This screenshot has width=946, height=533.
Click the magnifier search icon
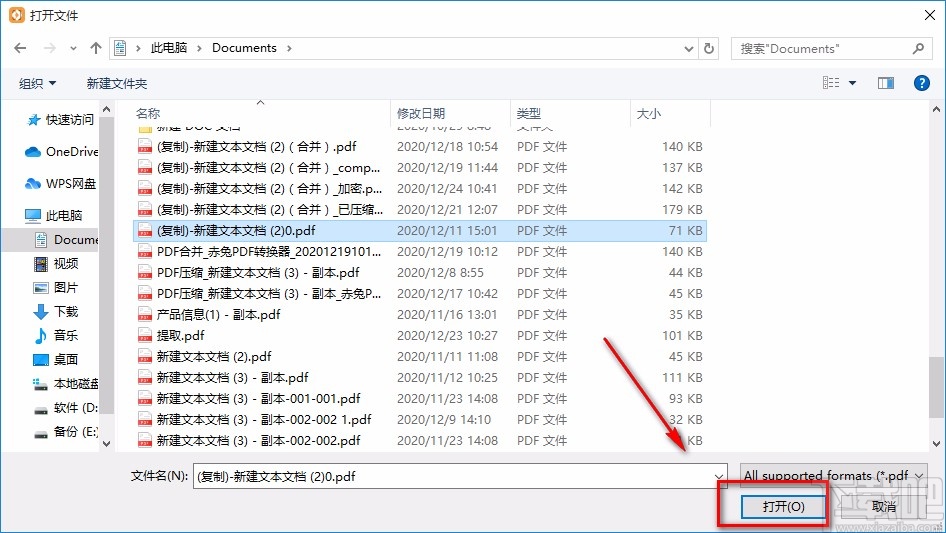[918, 48]
